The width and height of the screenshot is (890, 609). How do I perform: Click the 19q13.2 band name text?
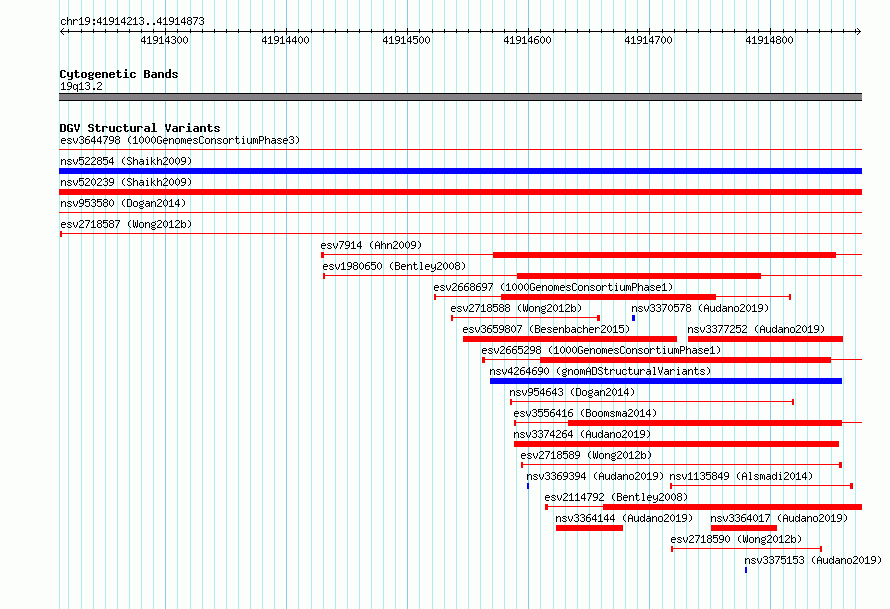pos(82,86)
